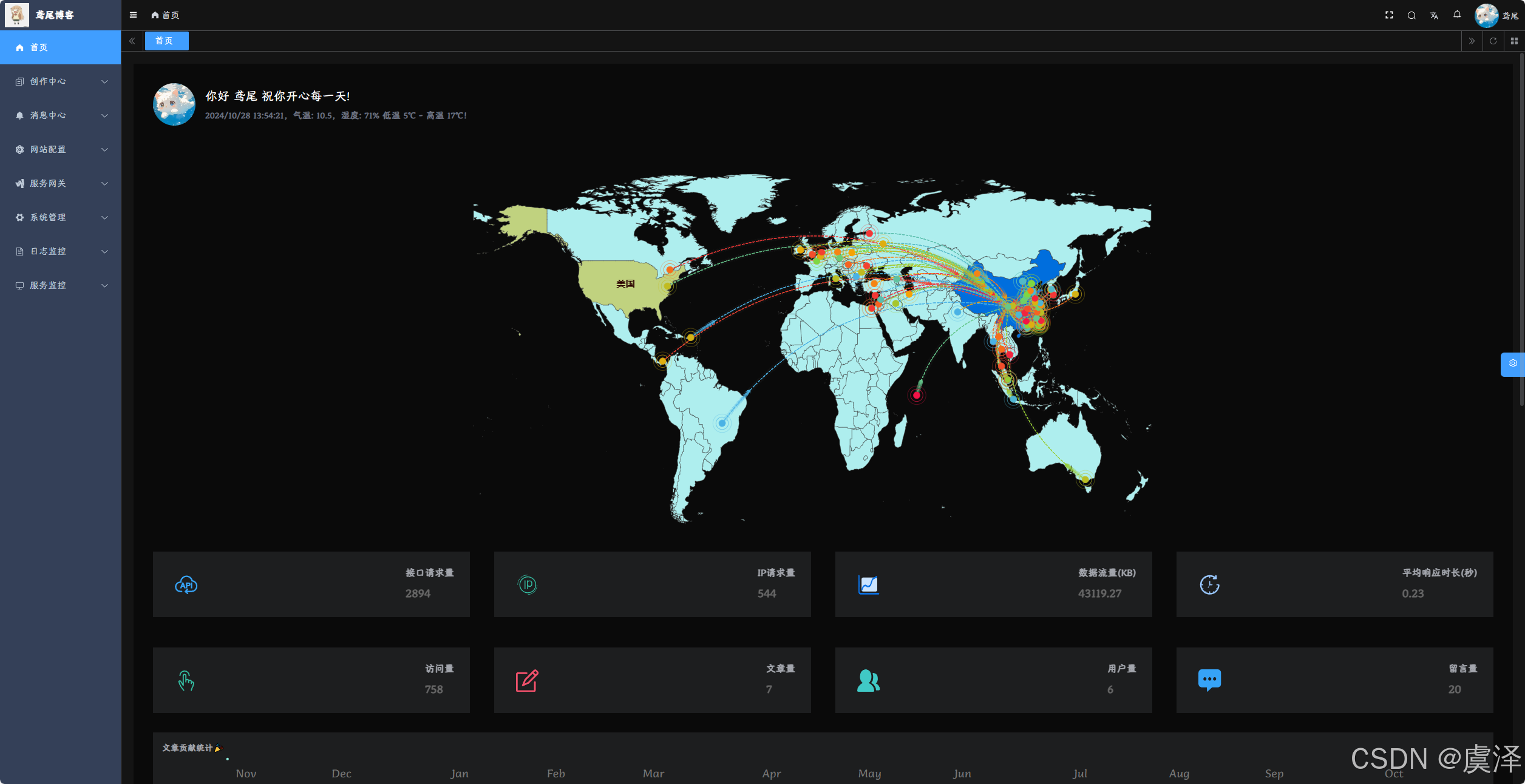Image resolution: width=1525 pixels, height=784 pixels.
Task: Click the 文章量 label
Action: (x=781, y=669)
